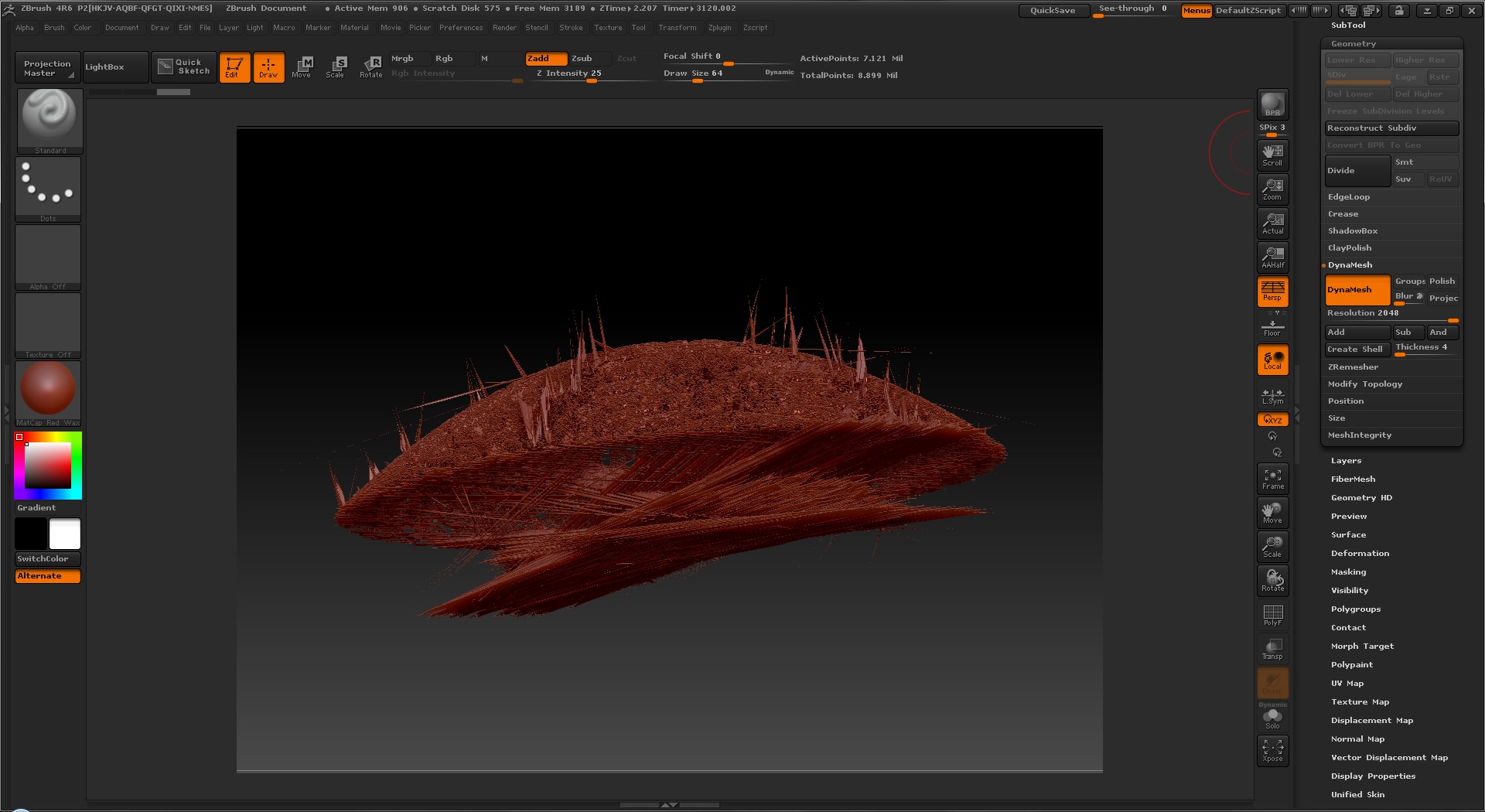Viewport: 1485px width, 812px height.
Task: Open the Zplugin menu
Action: (x=719, y=28)
